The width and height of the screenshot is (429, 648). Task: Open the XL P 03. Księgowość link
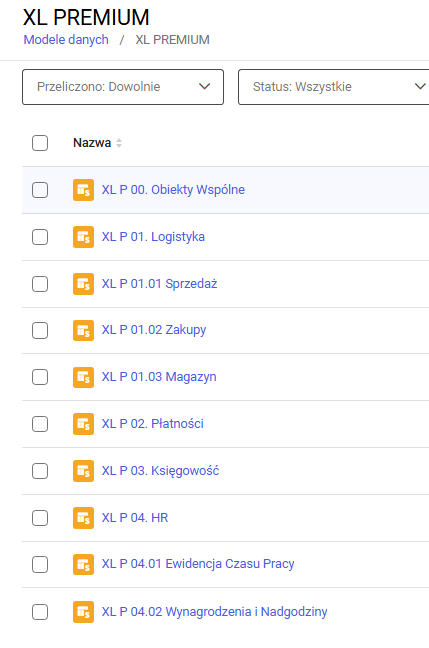160,471
